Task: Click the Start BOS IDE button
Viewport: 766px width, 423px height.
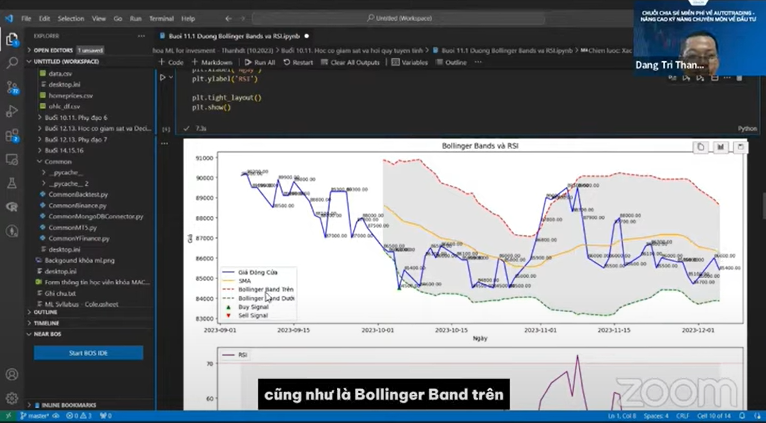Action: [88, 353]
